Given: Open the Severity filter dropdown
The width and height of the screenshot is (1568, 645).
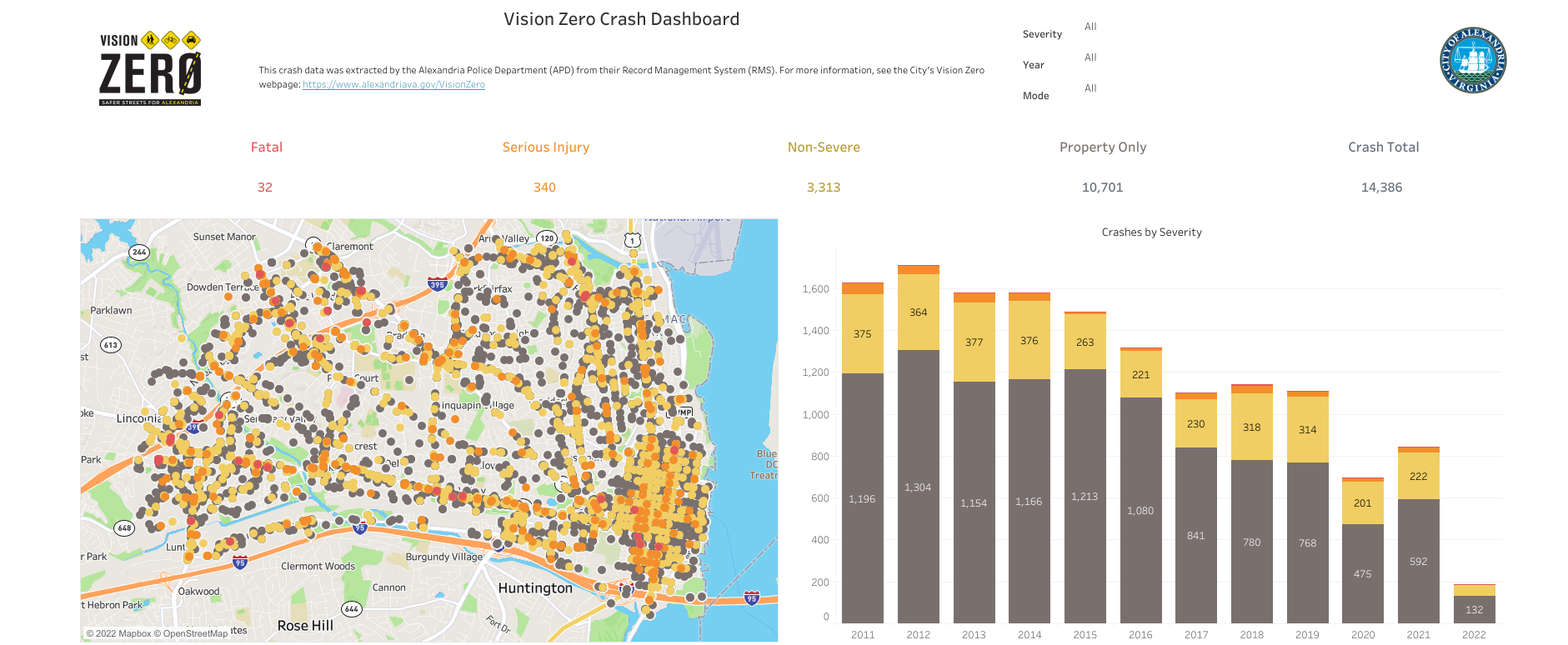Looking at the screenshot, I should (1090, 27).
